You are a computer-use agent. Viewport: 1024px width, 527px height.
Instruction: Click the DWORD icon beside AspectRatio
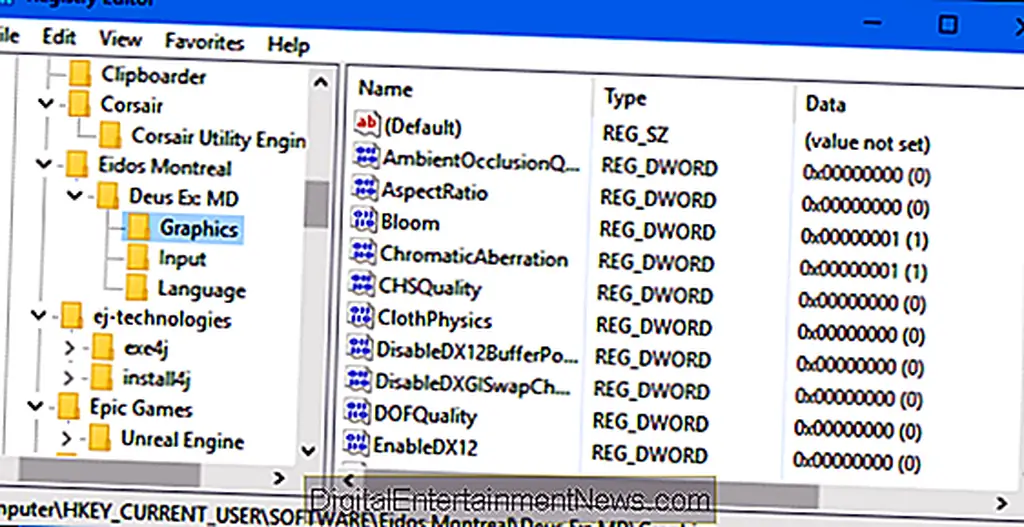tap(365, 190)
